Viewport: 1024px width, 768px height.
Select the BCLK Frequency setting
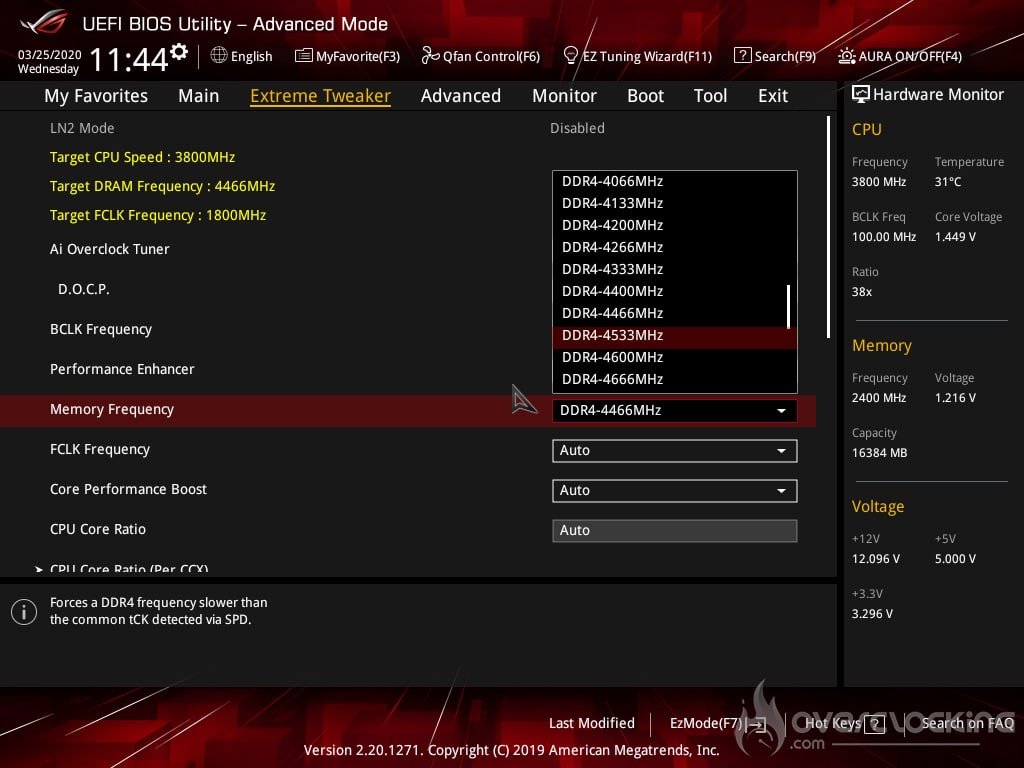tap(101, 330)
